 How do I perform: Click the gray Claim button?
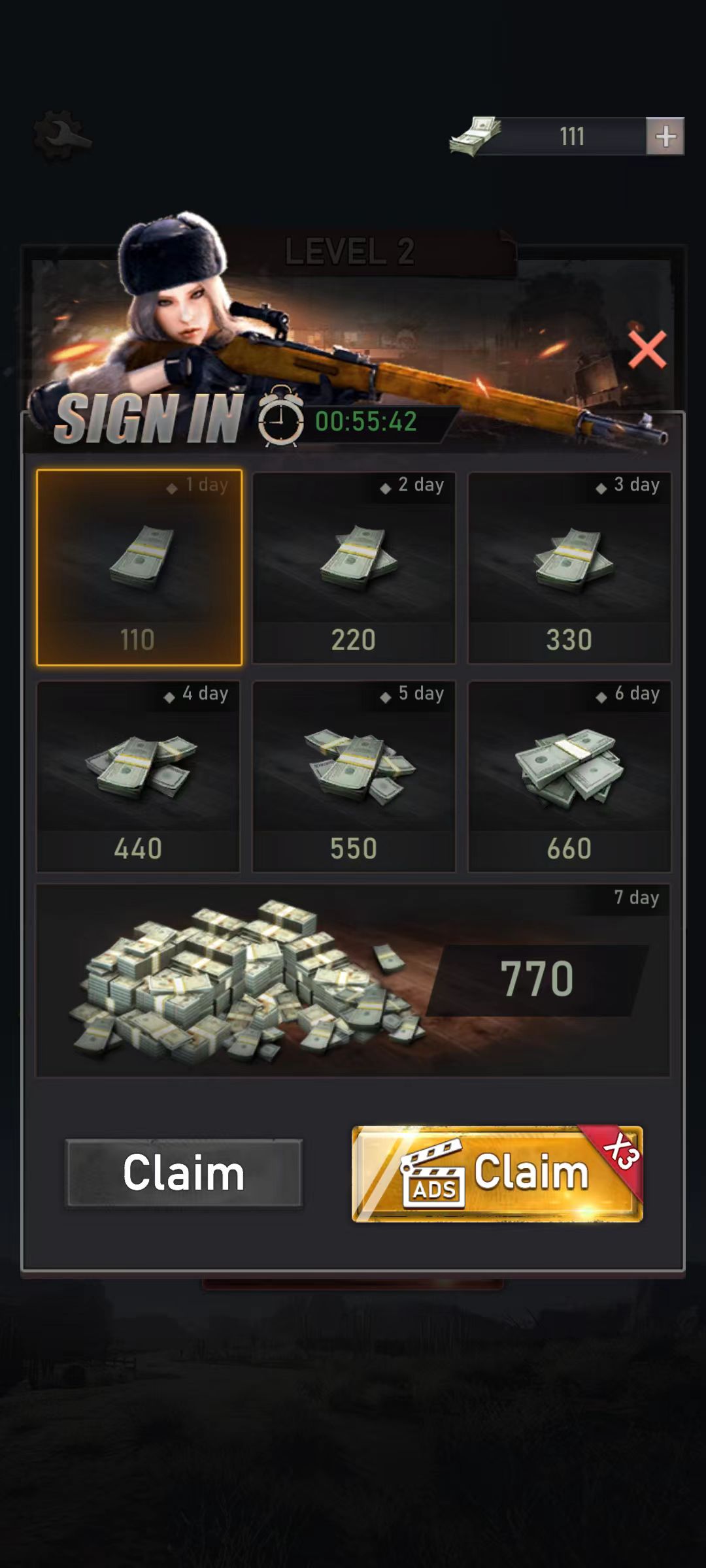coord(184,1173)
